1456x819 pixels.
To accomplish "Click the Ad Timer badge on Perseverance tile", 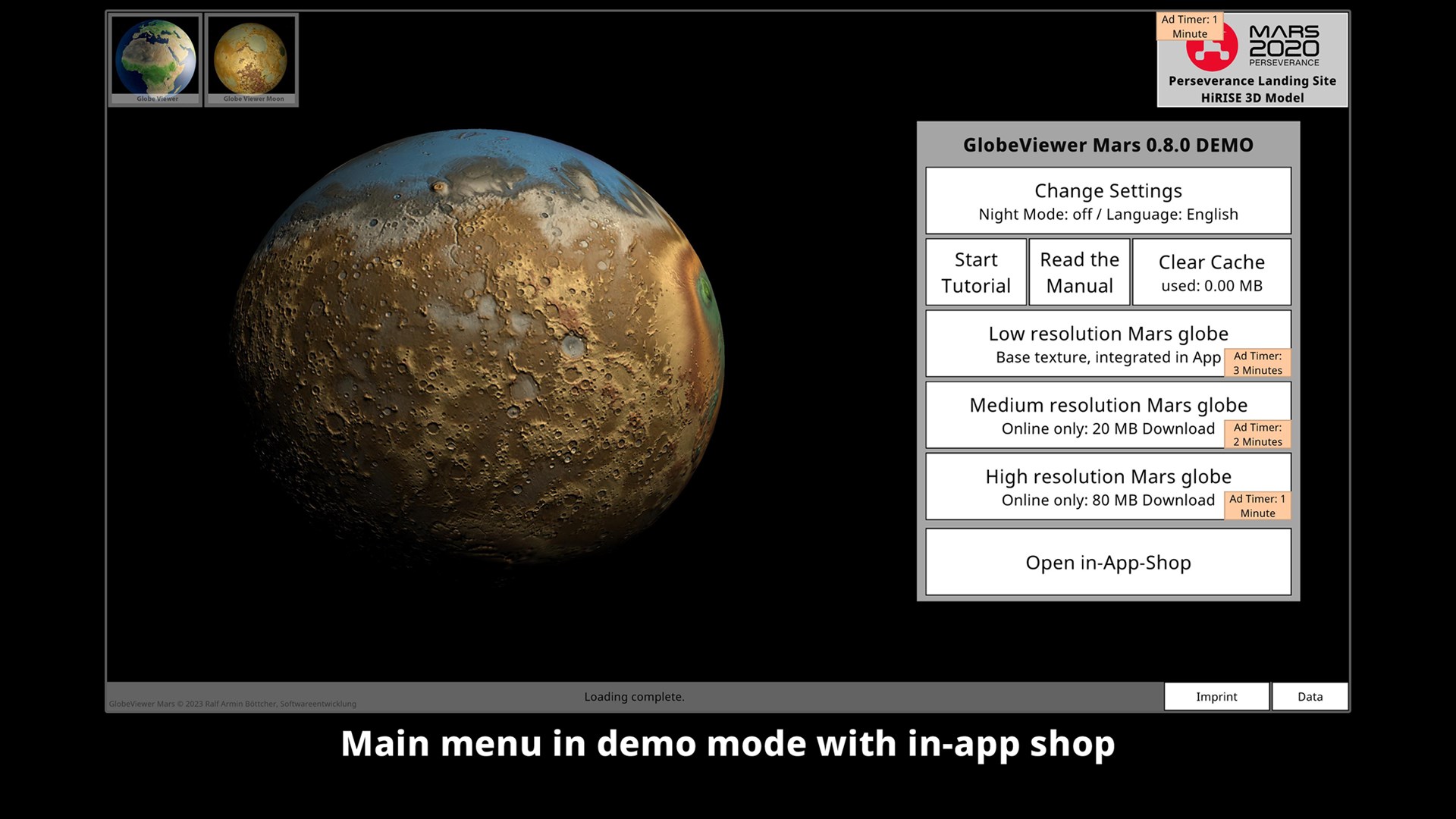I will pyautogui.click(x=1189, y=27).
